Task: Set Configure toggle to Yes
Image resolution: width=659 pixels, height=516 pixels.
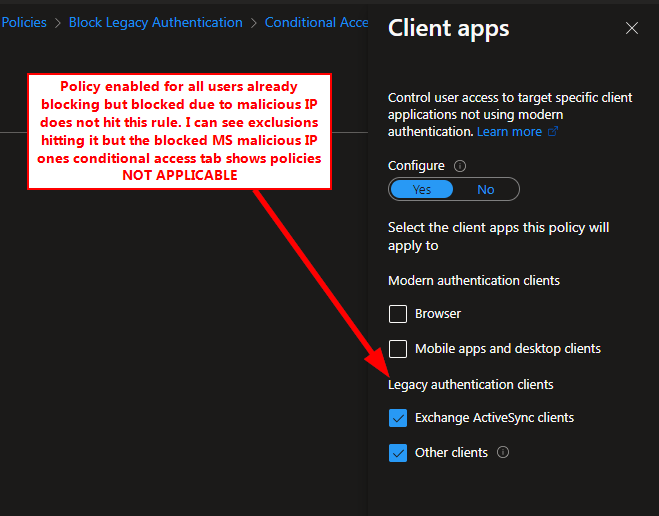Action: [x=422, y=190]
